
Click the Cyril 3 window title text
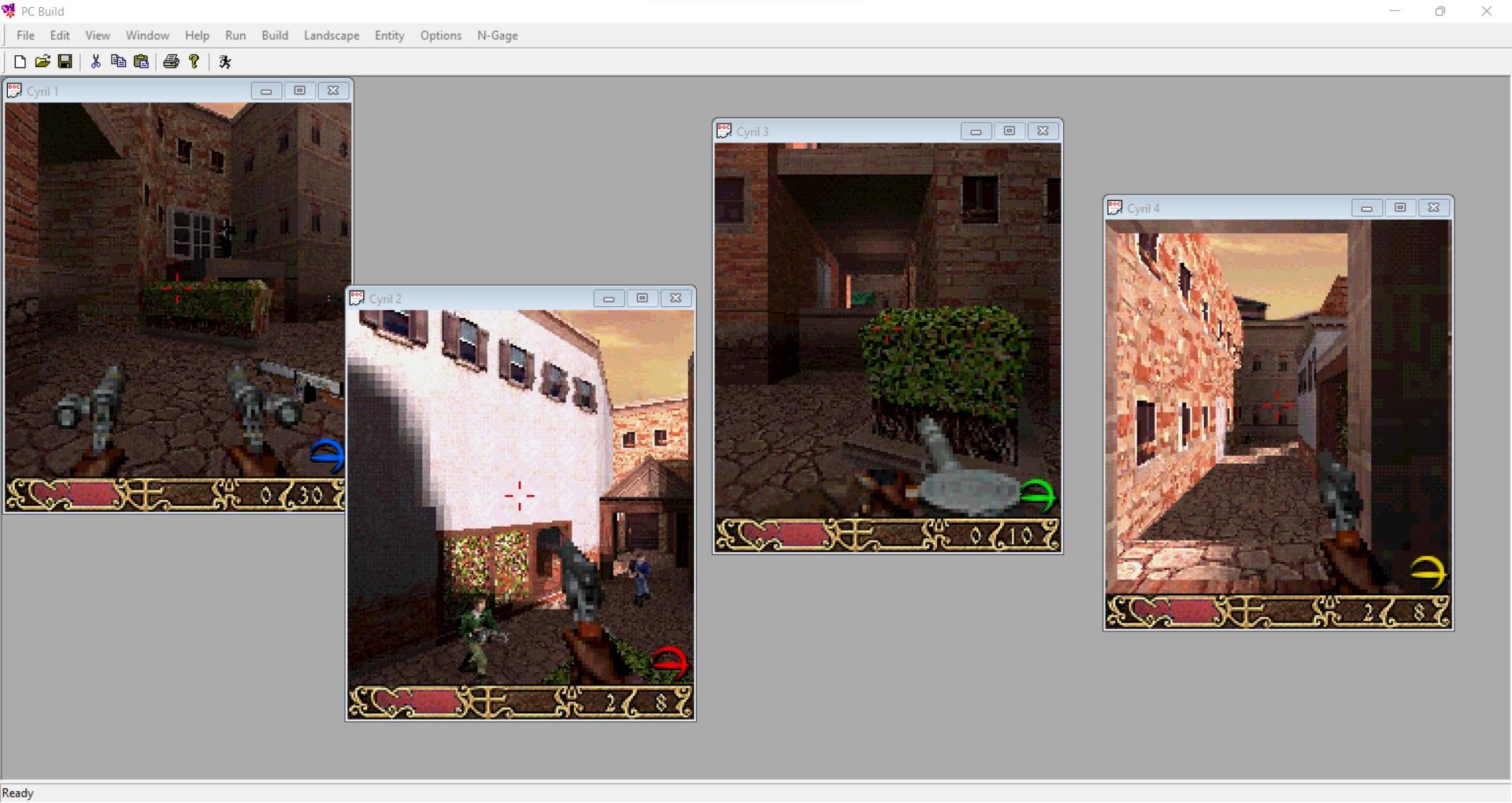[752, 131]
